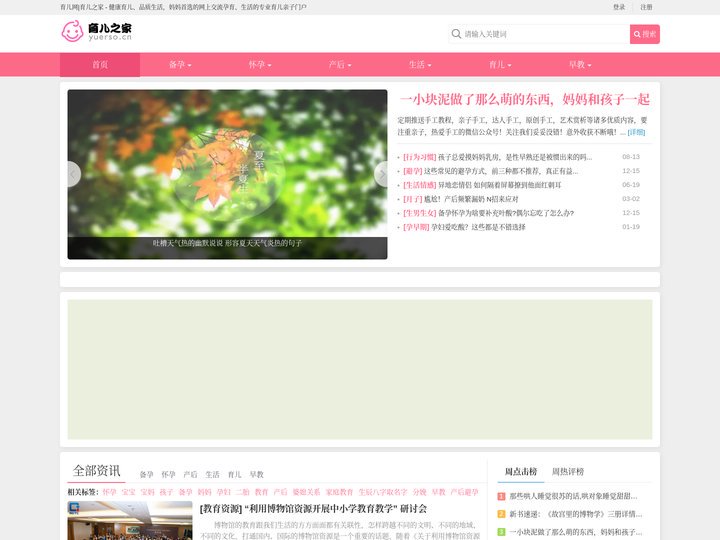This screenshot has height=540, width=720.
Task: Open the [避孕] category tag
Action: (412, 171)
